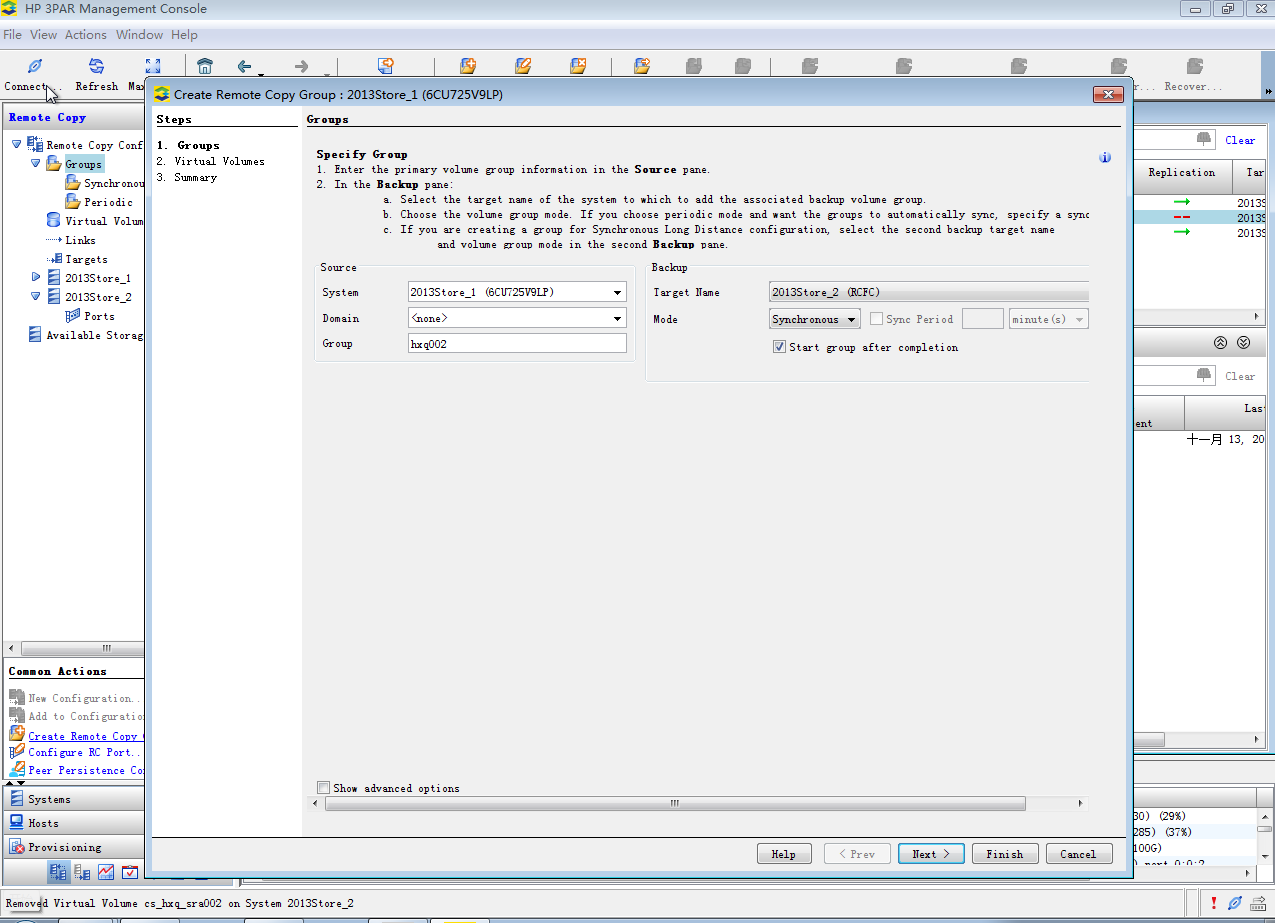Click the Cancel button
1275x923 pixels.
(1078, 854)
